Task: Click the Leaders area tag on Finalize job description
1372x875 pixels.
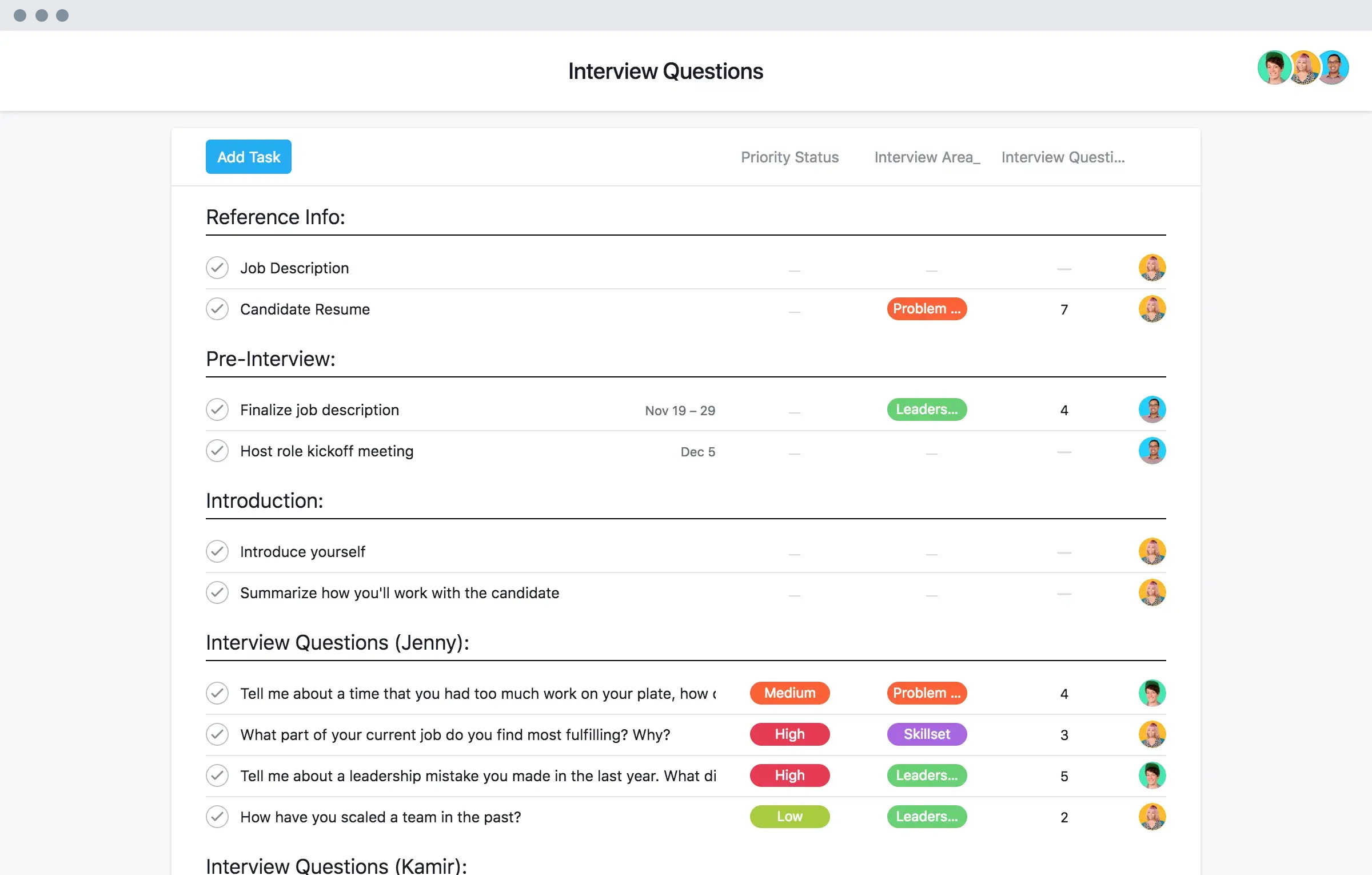Action: pyautogui.click(x=925, y=409)
